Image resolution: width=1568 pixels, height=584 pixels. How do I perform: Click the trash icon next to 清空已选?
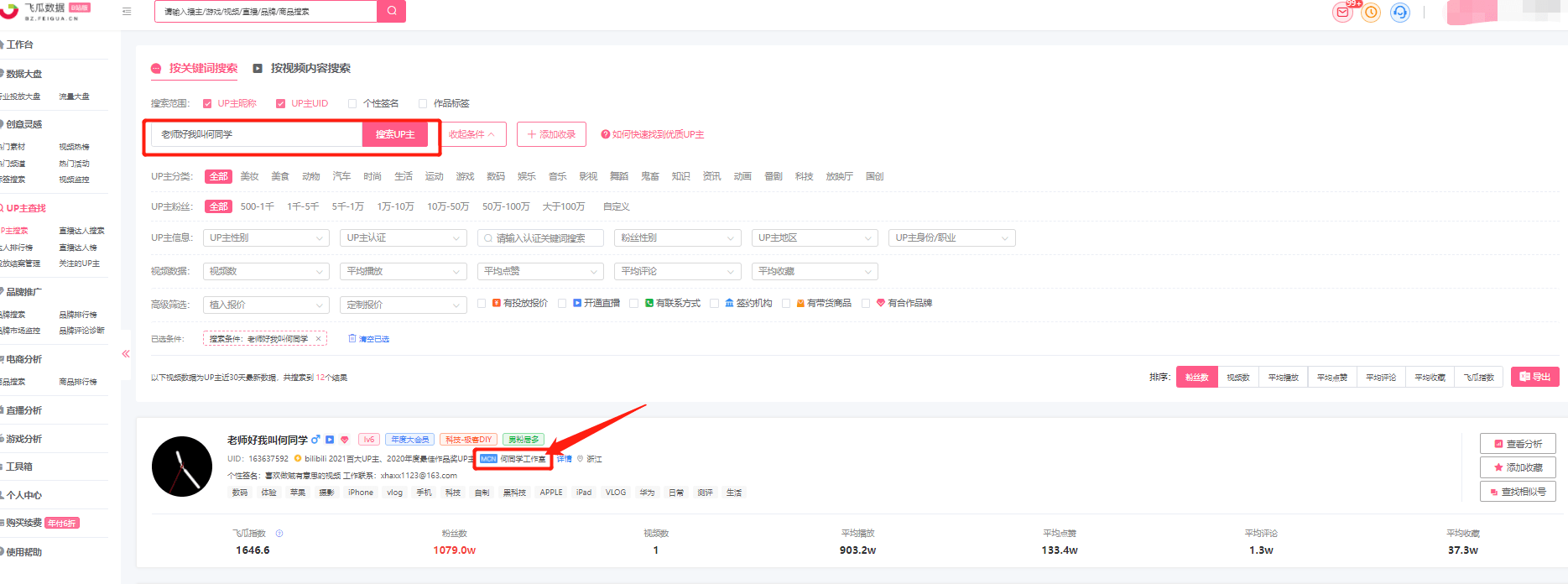coord(352,338)
